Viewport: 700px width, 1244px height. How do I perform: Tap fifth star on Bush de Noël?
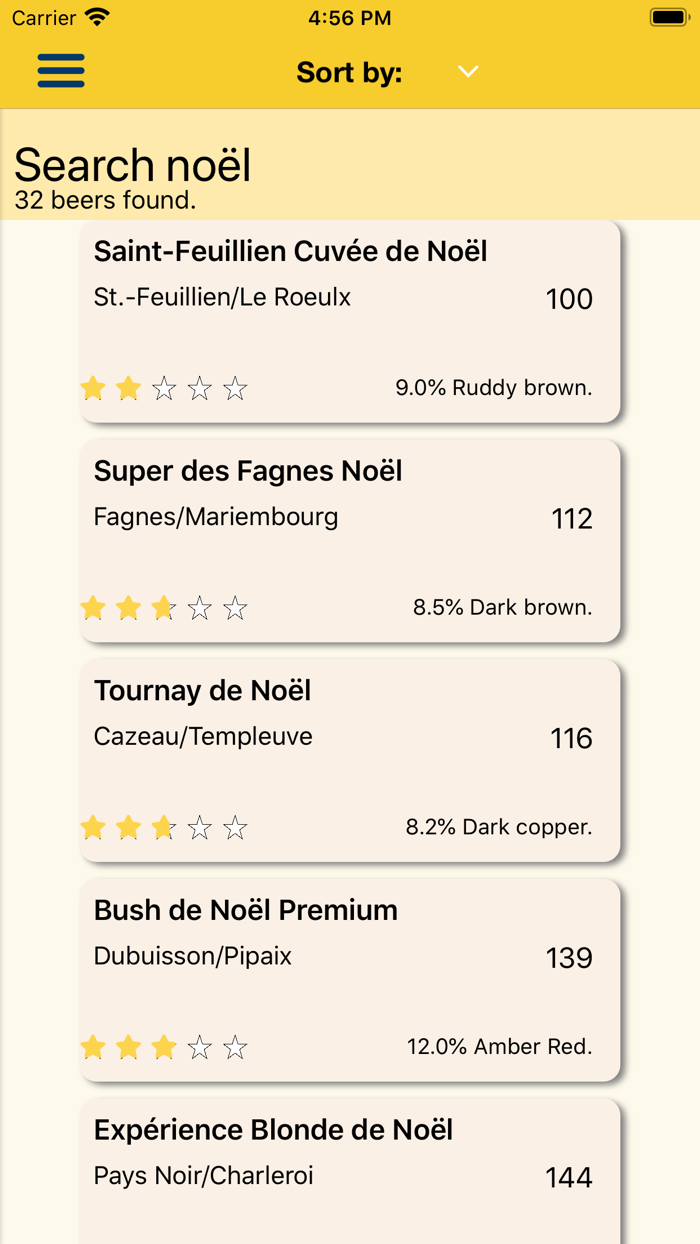235,1047
